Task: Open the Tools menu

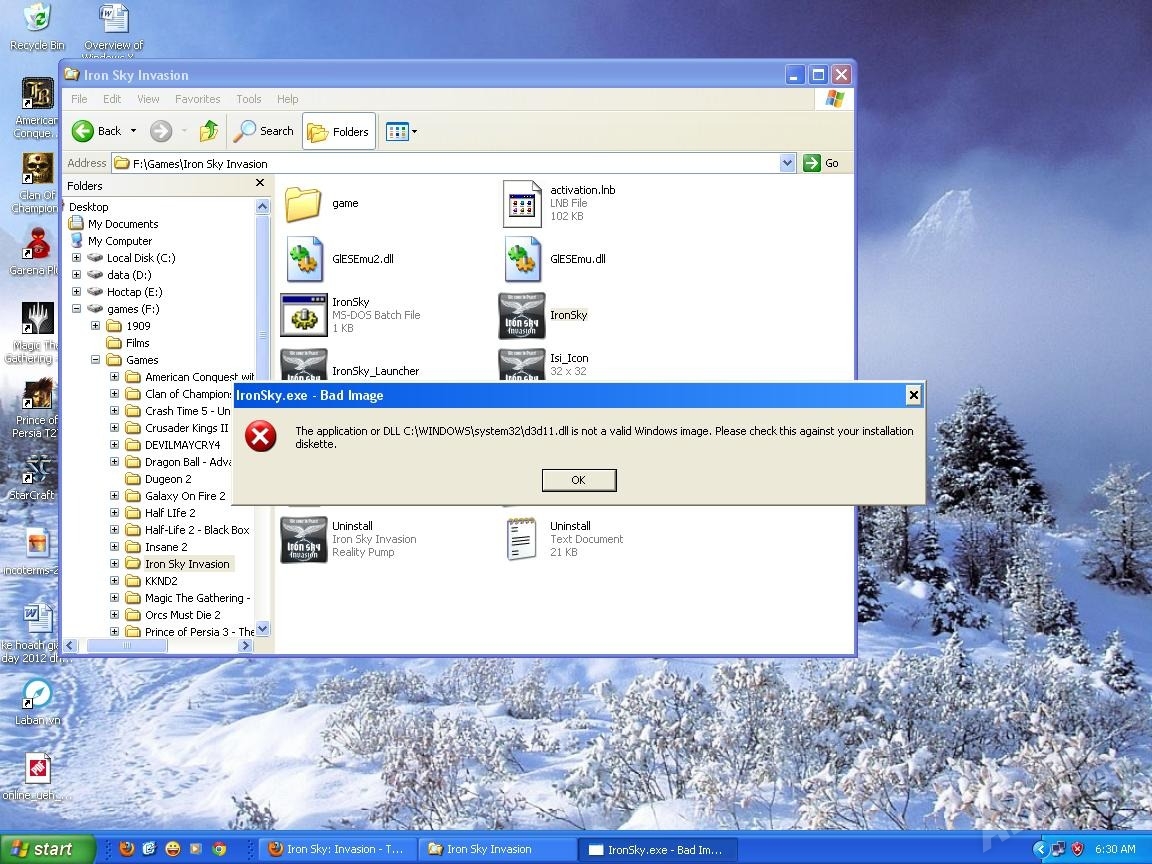Action: 248,99
